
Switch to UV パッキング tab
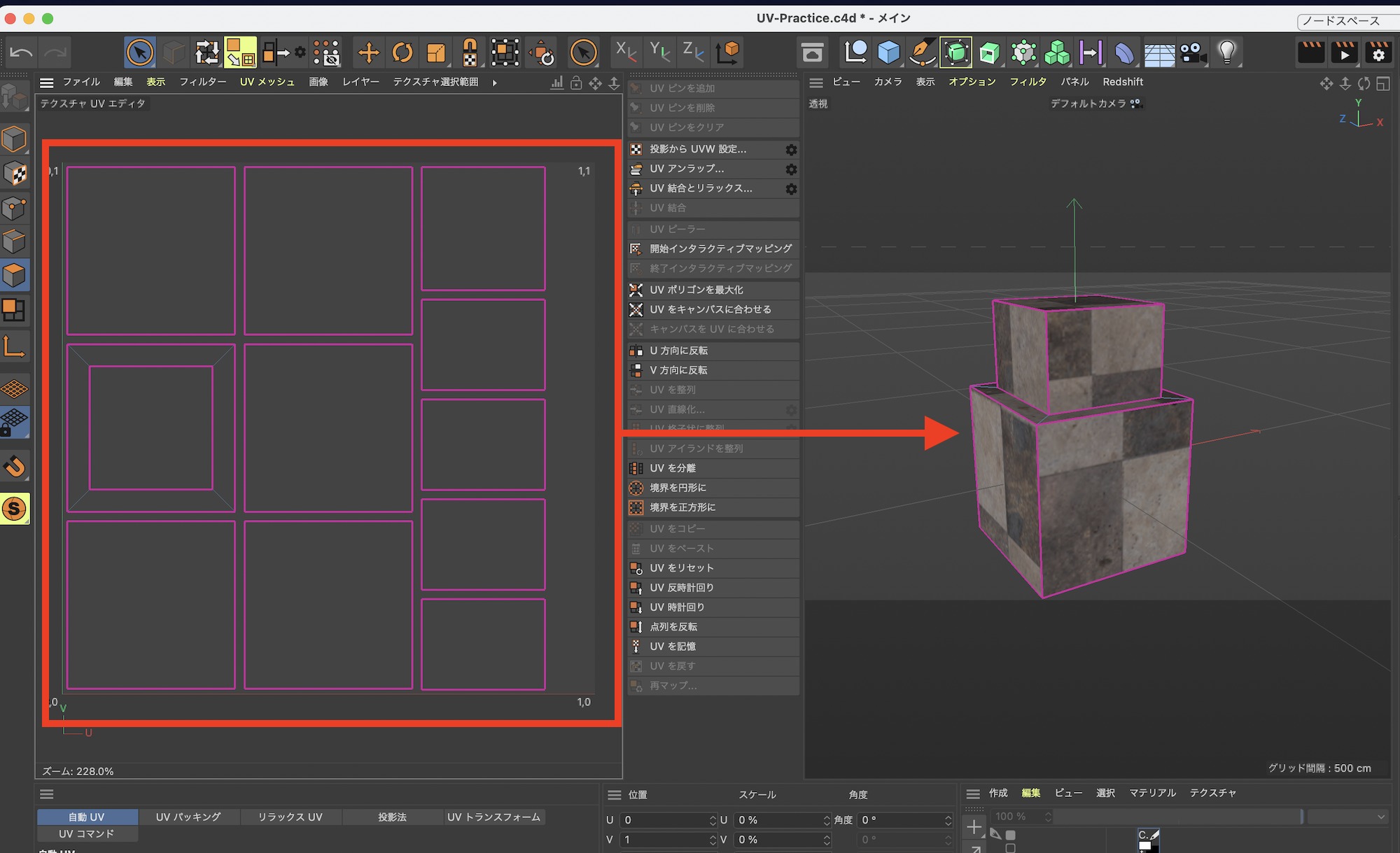(188, 817)
